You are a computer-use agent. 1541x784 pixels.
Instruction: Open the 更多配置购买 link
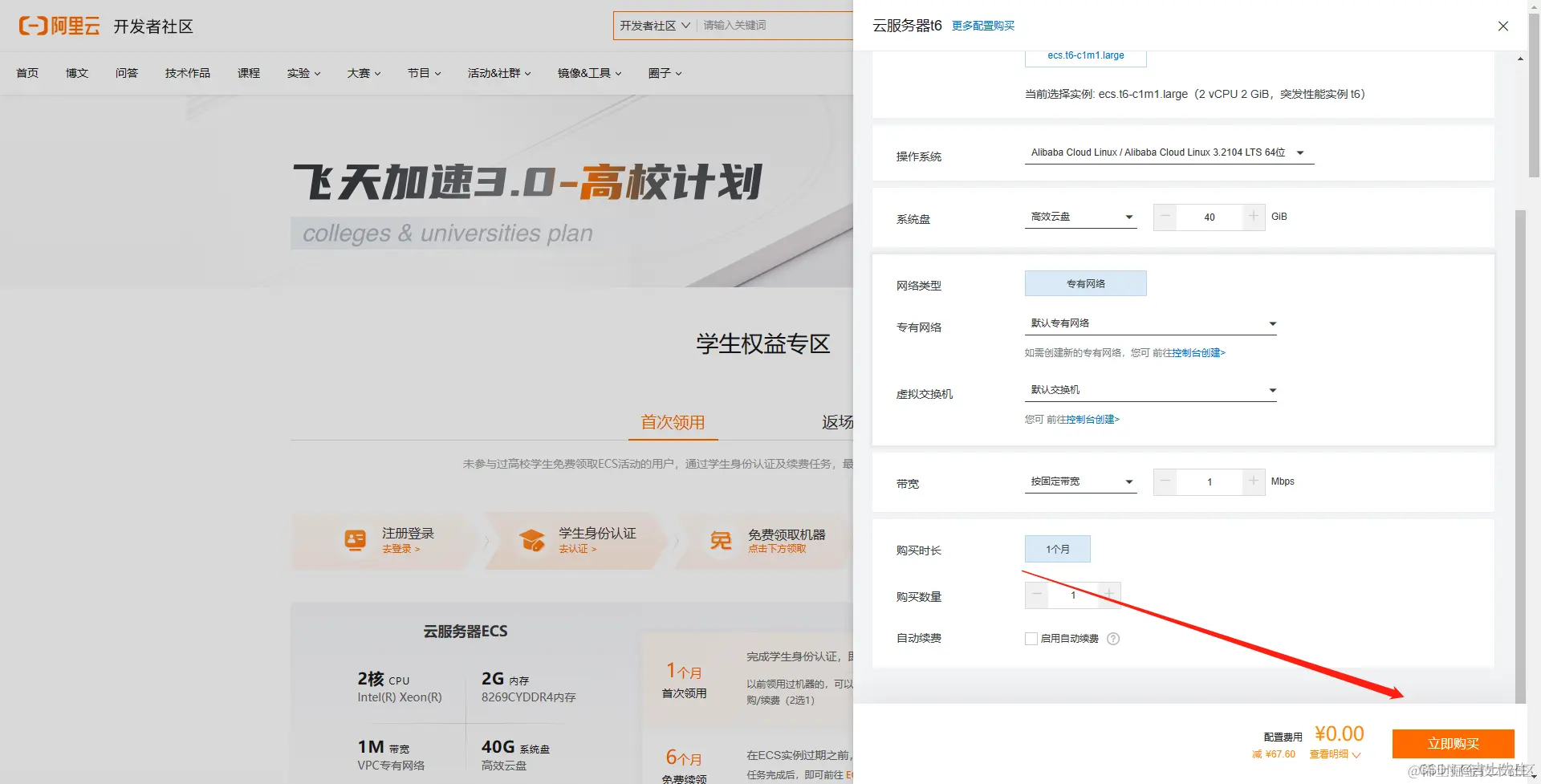(x=983, y=25)
